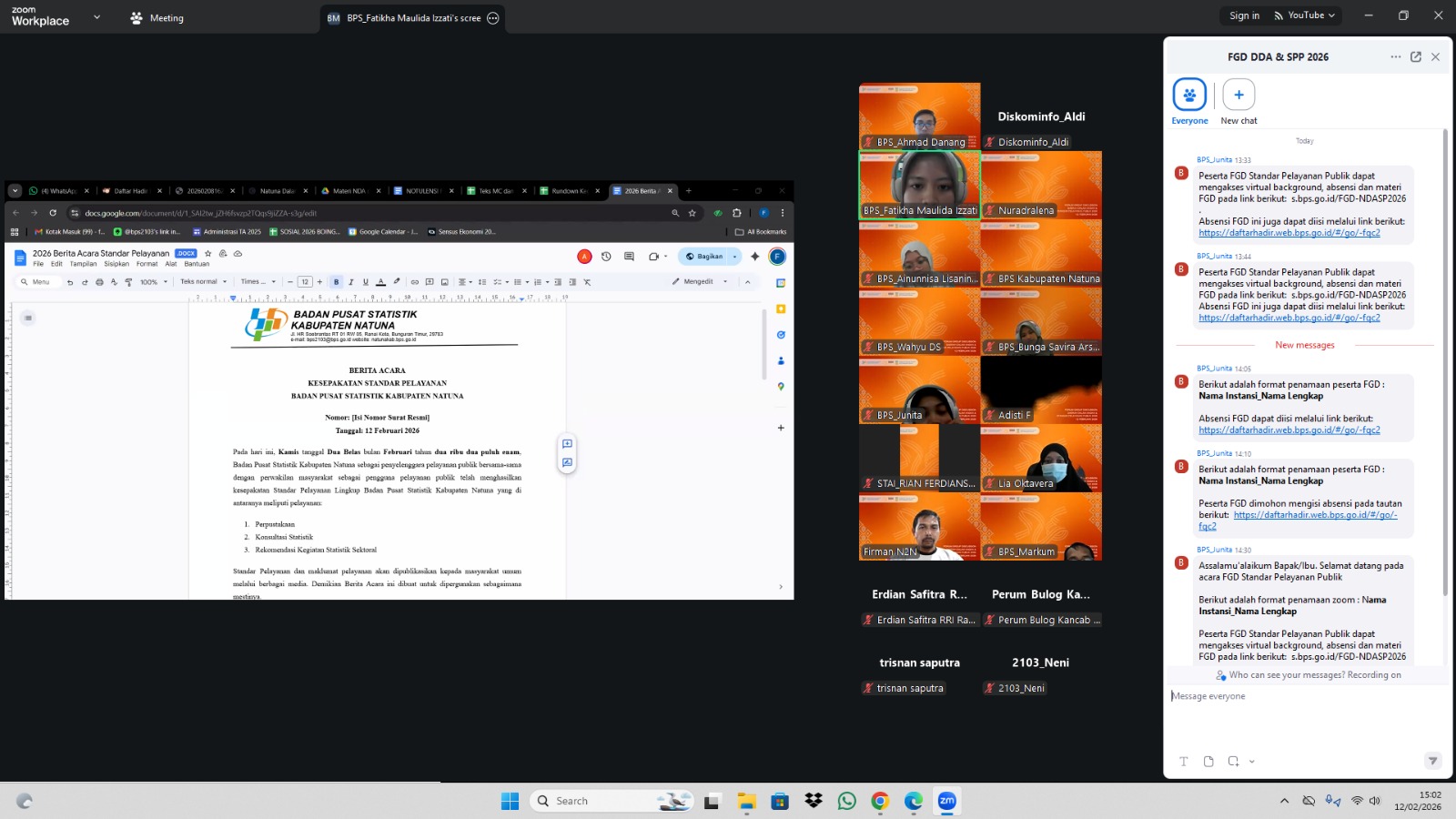Screen dimensions: 1456x819
Task: Open more options on the shared screen tab
Action: pos(493,18)
